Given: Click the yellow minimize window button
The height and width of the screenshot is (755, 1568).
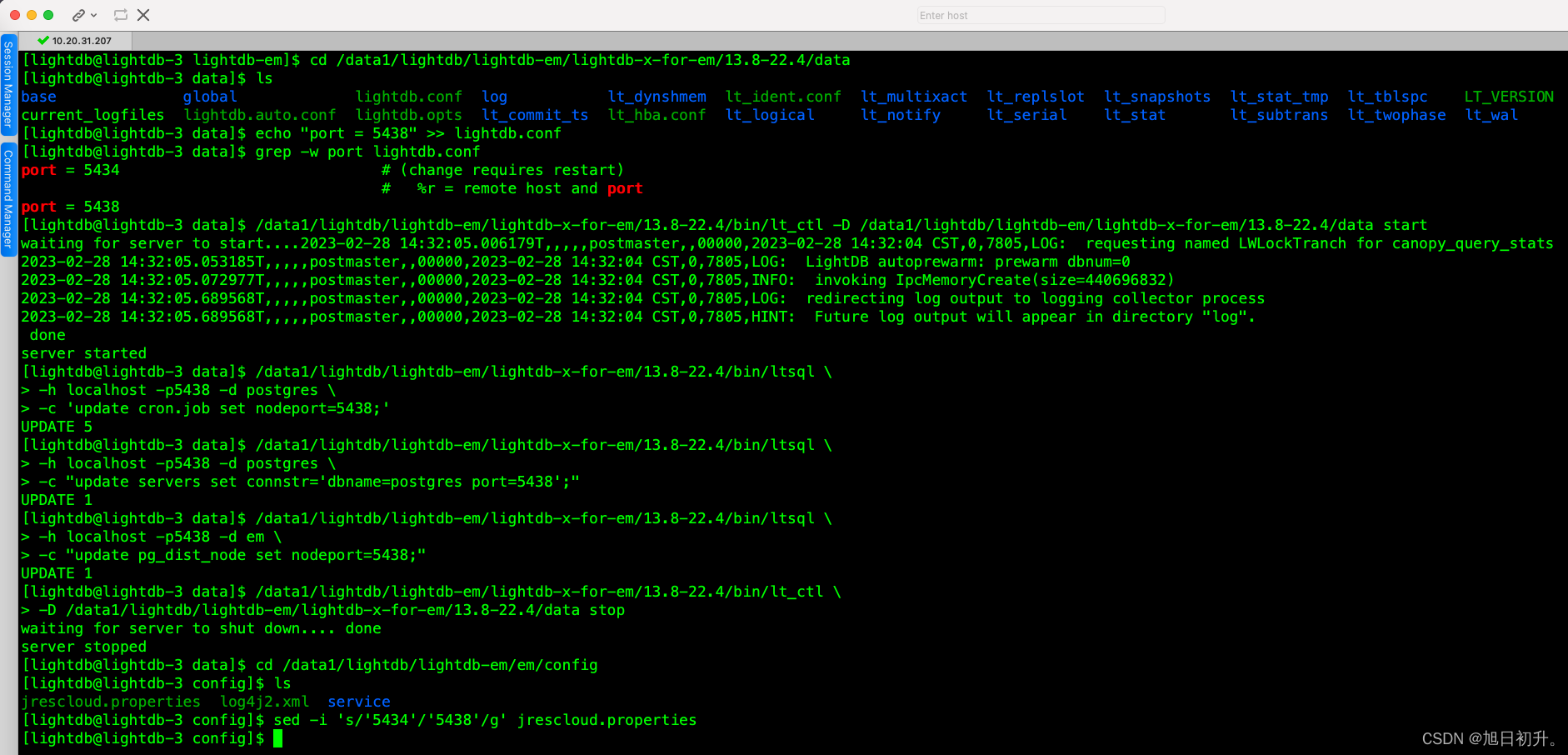Looking at the screenshot, I should [32, 15].
